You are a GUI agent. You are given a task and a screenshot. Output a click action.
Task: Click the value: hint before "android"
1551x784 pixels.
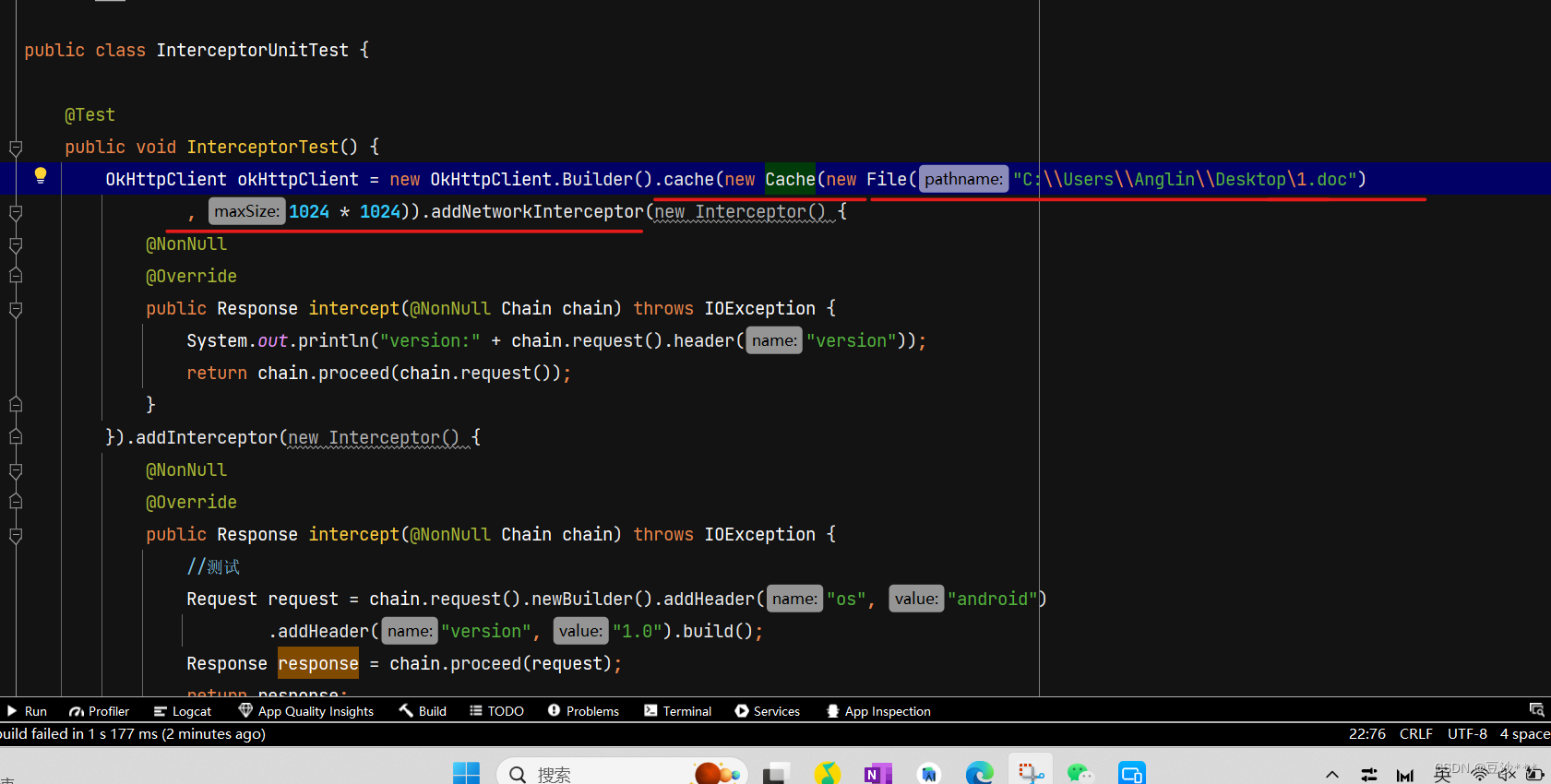[x=916, y=599]
